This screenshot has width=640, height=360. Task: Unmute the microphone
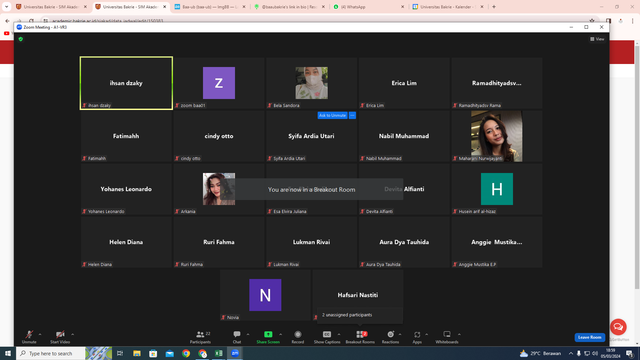pos(29,337)
